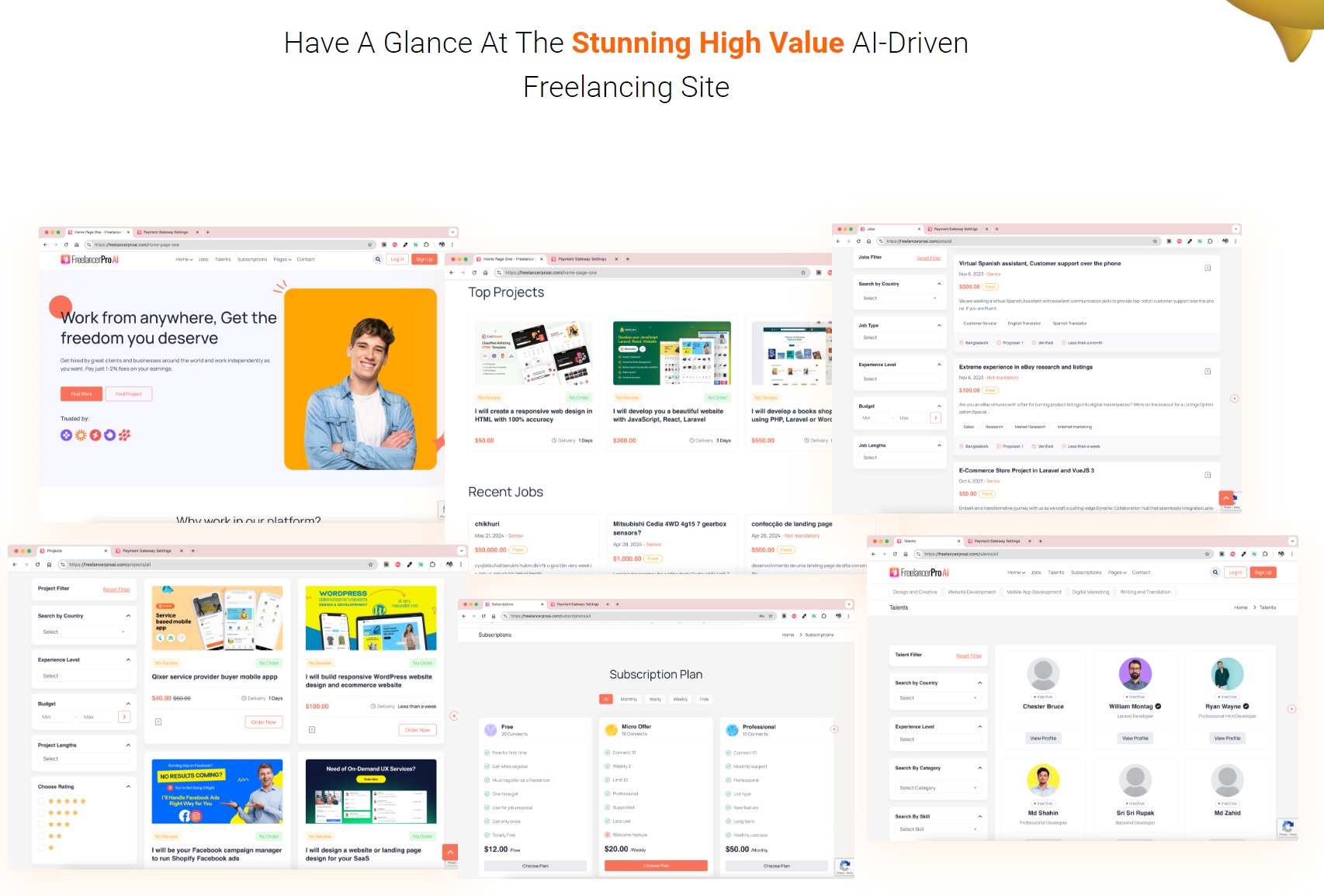Image resolution: width=1324 pixels, height=896 pixels.
Task: Click the home icon in Talents browser toolbar
Action: 906,554
